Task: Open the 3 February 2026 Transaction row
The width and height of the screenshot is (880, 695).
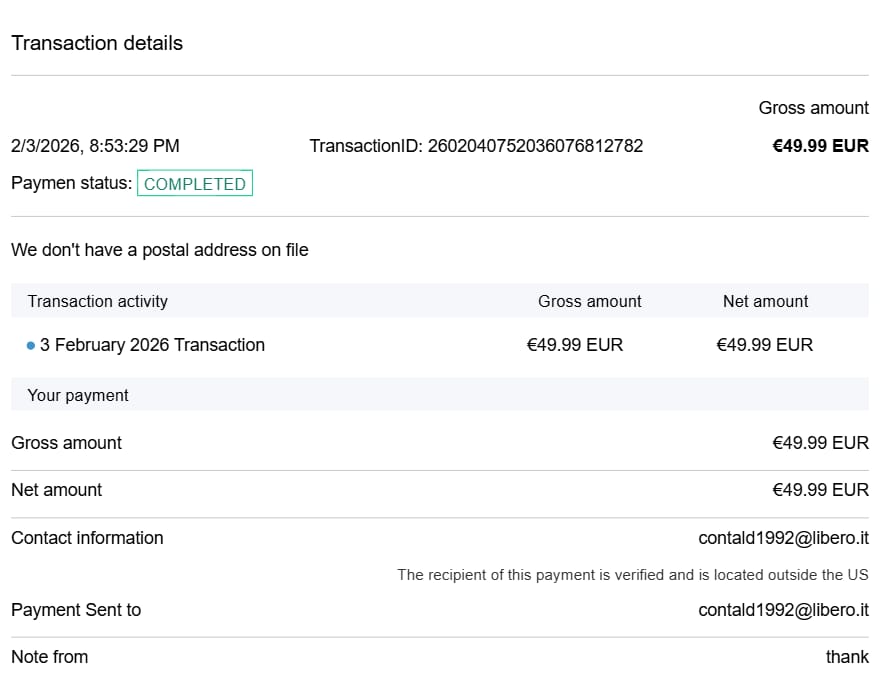Action: pos(152,345)
